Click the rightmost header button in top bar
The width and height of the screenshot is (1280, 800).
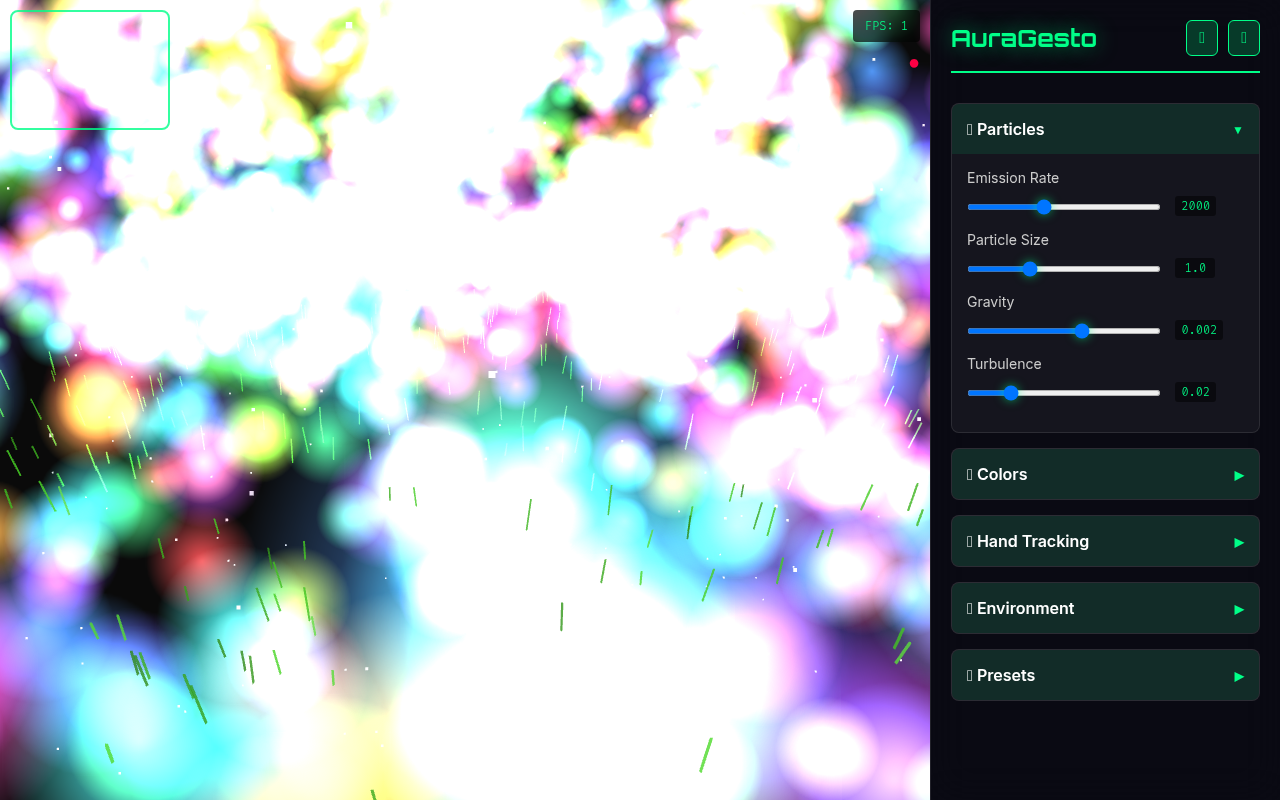click(x=1243, y=37)
